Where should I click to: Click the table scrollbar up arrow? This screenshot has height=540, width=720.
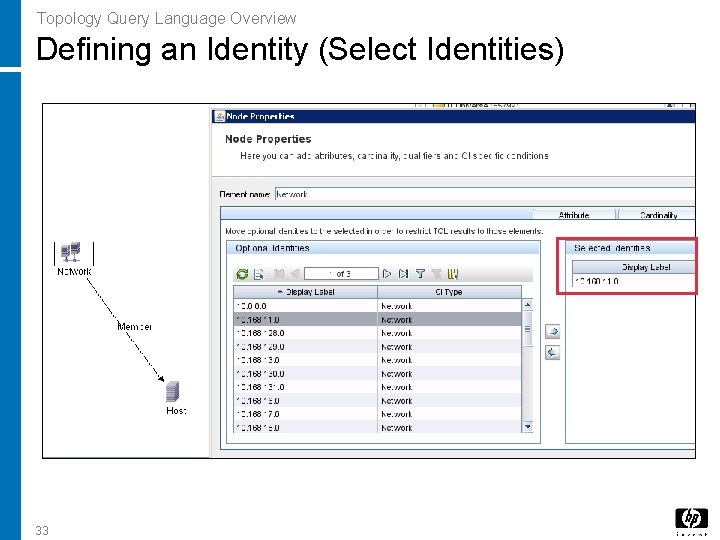528,304
